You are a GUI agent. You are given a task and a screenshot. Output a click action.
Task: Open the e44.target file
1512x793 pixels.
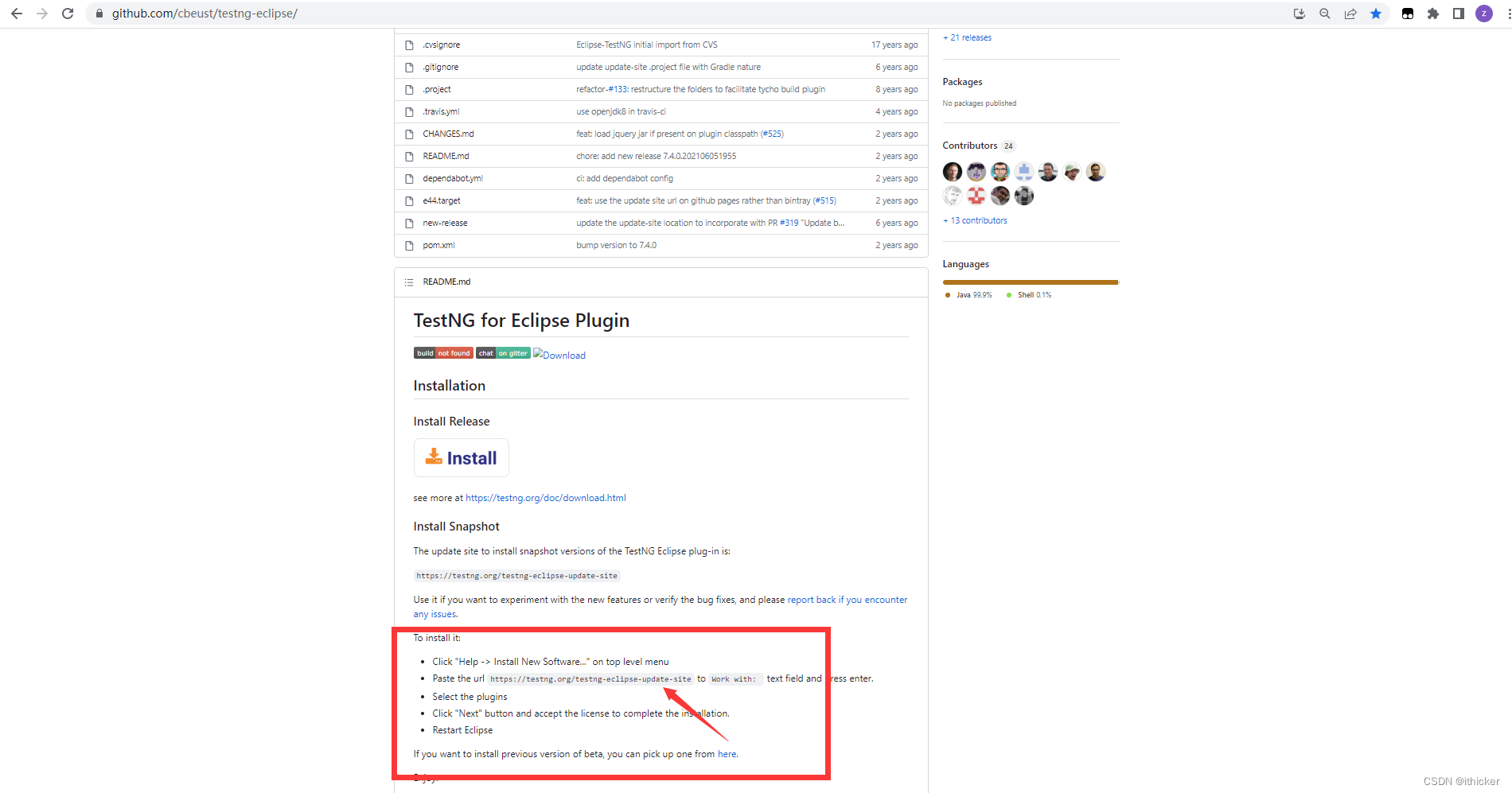pyautogui.click(x=442, y=200)
